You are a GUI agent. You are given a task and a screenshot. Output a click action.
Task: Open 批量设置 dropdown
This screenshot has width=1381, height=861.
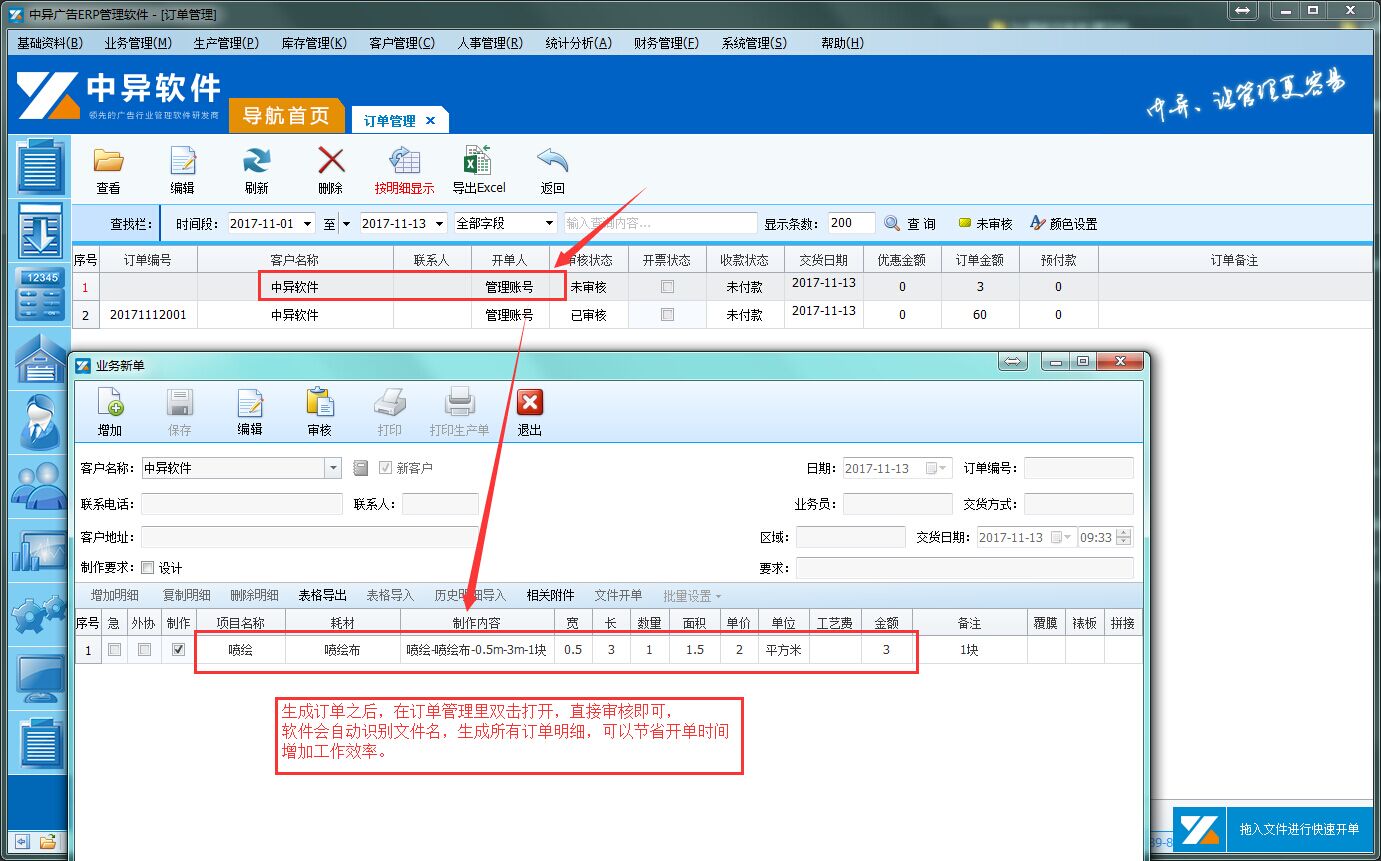coord(692,596)
